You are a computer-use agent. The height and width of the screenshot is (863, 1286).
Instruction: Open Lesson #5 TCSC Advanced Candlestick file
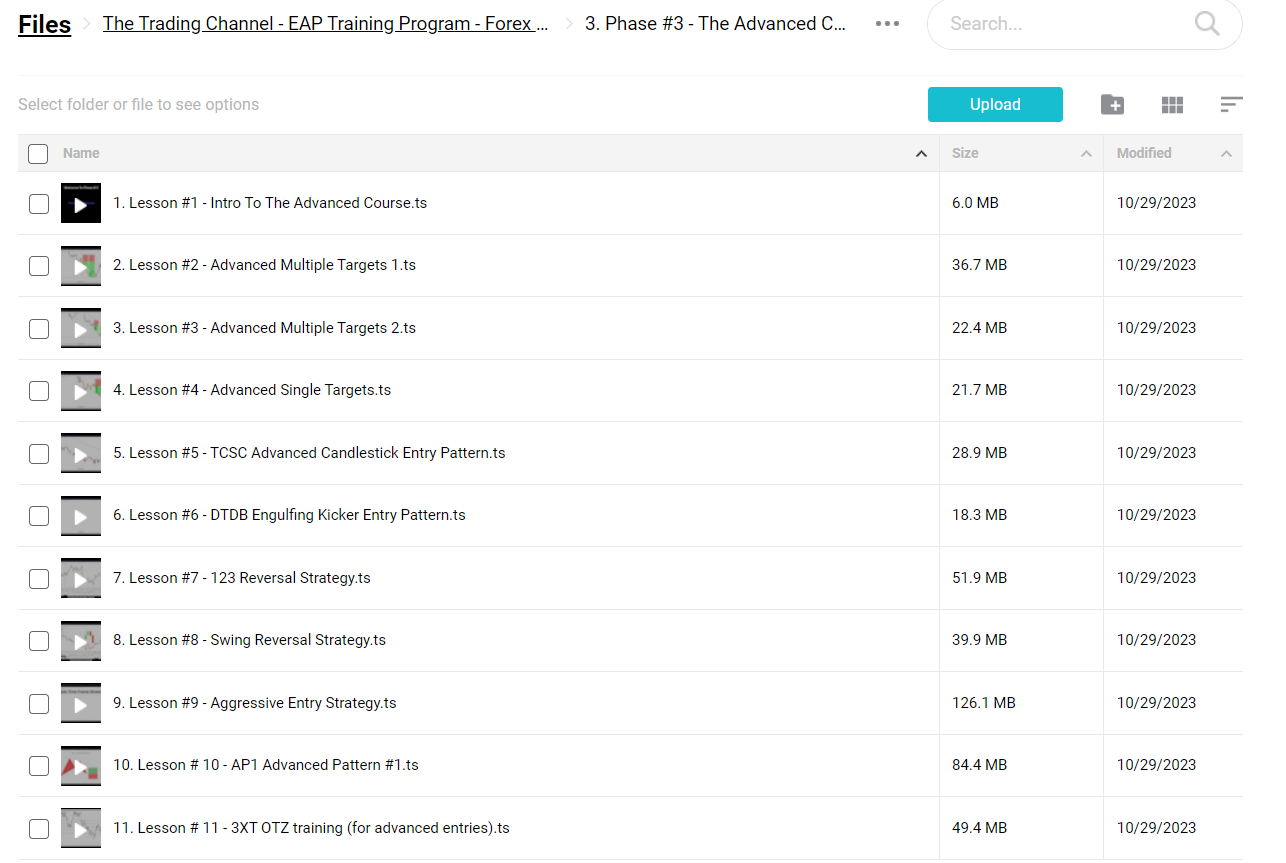point(309,453)
